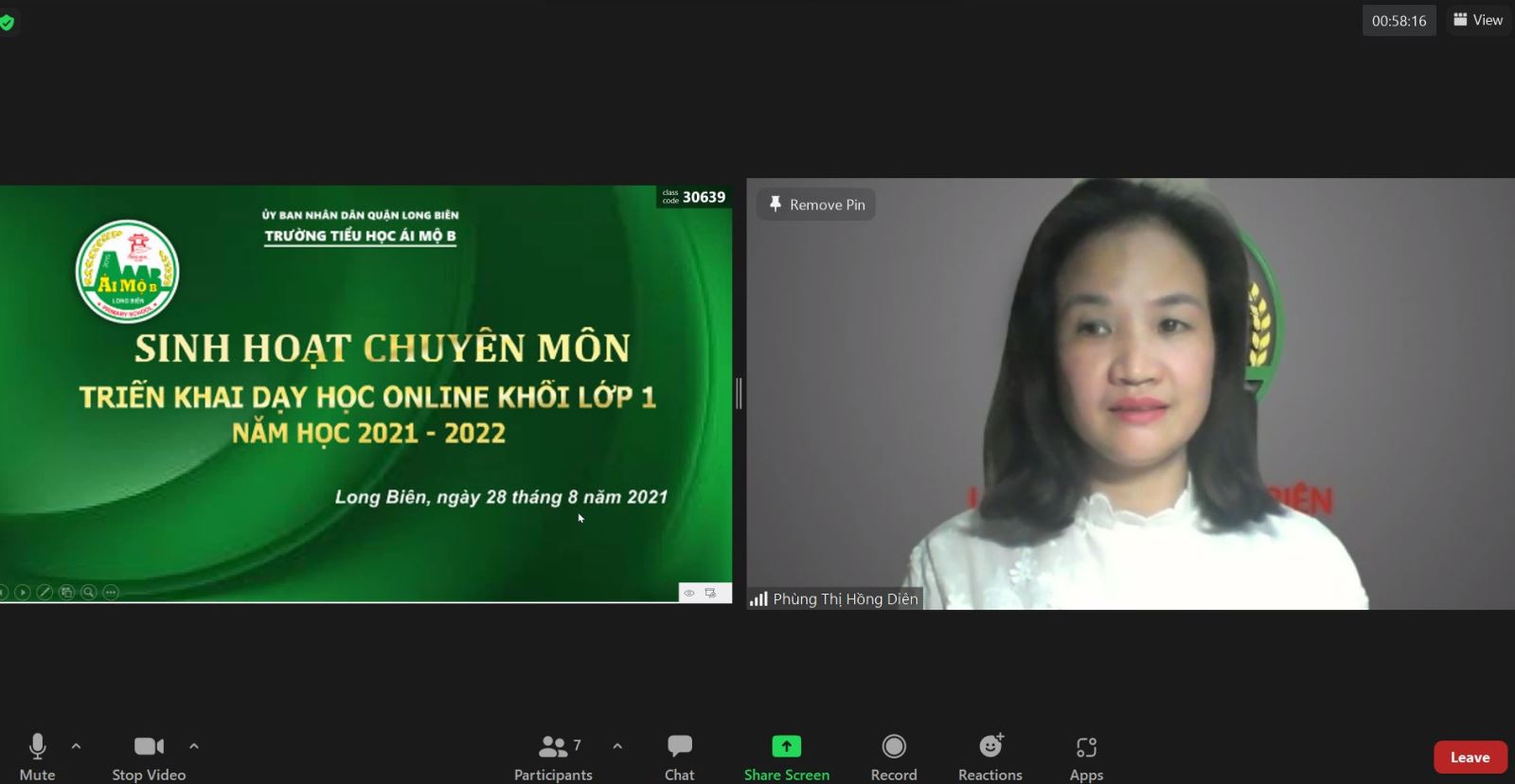
Task: Select the pen tool on slide controls
Action: 45,593
